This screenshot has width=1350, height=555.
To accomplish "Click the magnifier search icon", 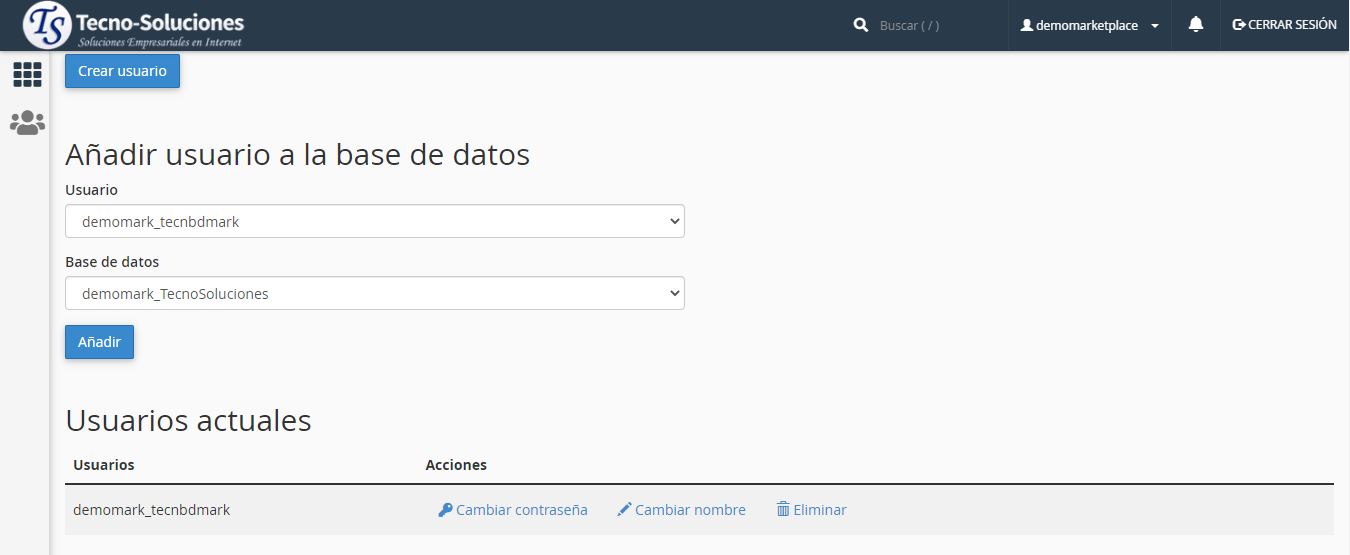I will [x=860, y=25].
